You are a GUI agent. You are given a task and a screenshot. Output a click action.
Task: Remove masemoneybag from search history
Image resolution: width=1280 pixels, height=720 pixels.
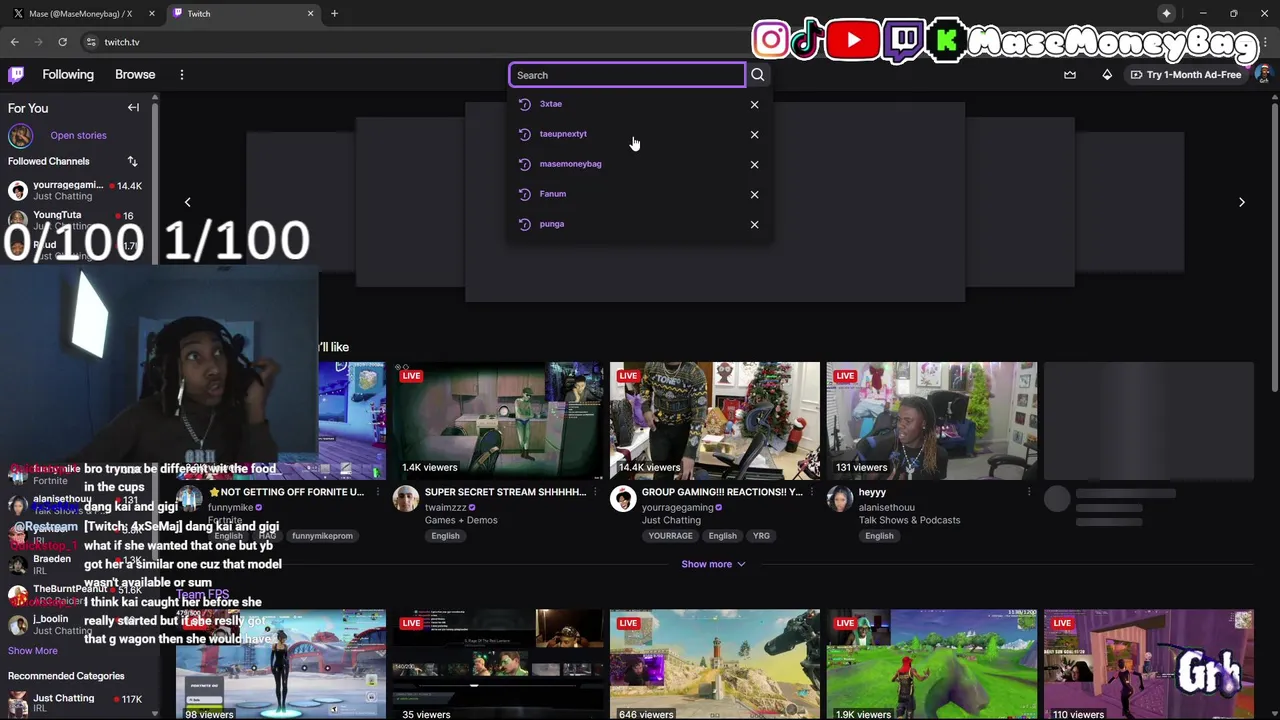click(x=754, y=164)
